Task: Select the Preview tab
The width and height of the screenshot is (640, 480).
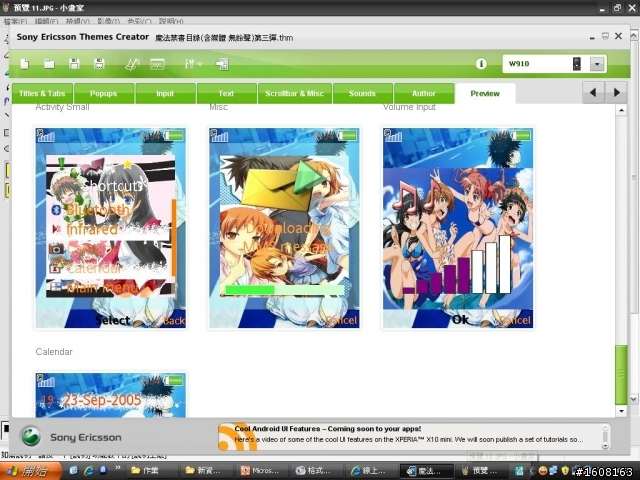Action: pyautogui.click(x=485, y=93)
